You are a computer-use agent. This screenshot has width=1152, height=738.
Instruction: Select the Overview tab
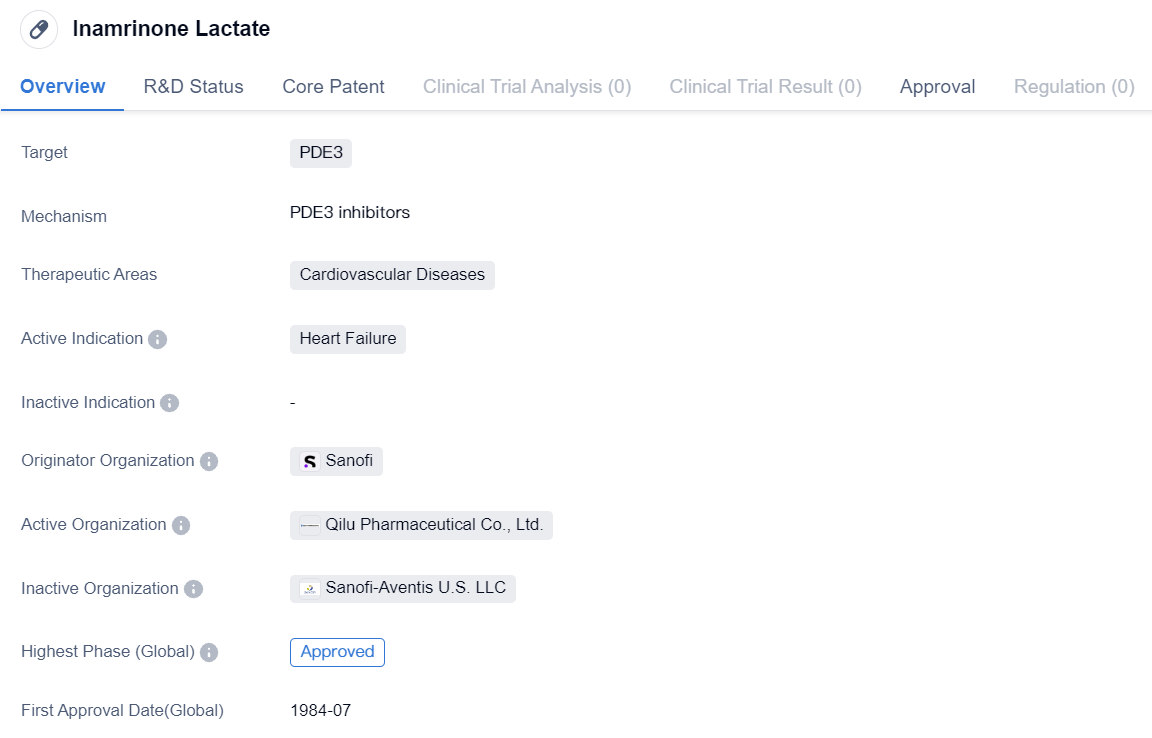pos(62,87)
